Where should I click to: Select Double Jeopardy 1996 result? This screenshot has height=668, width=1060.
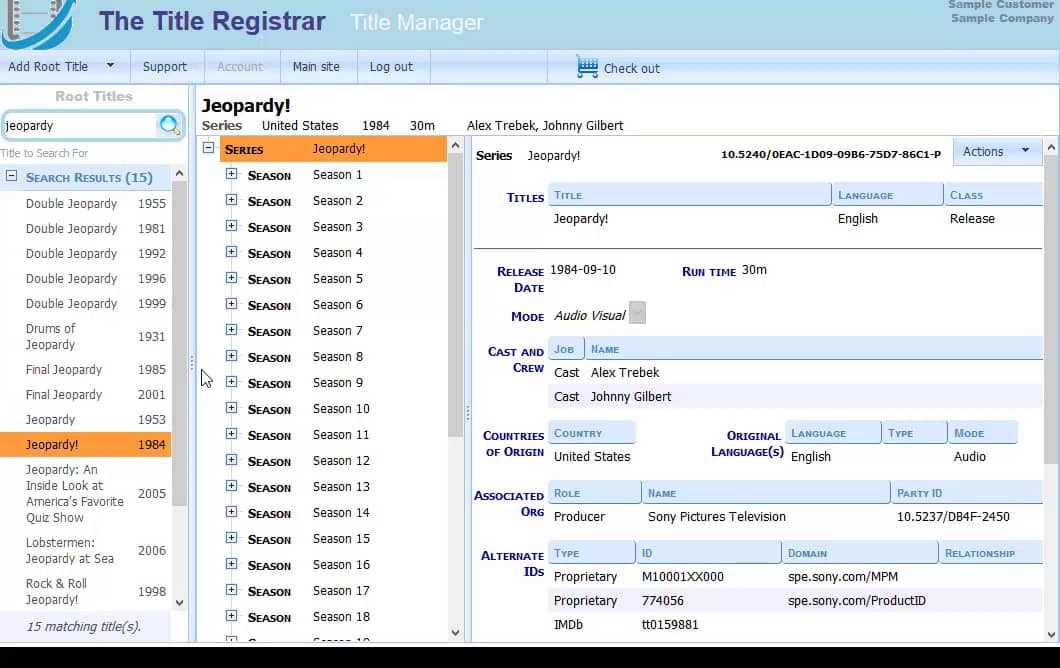(x=85, y=279)
